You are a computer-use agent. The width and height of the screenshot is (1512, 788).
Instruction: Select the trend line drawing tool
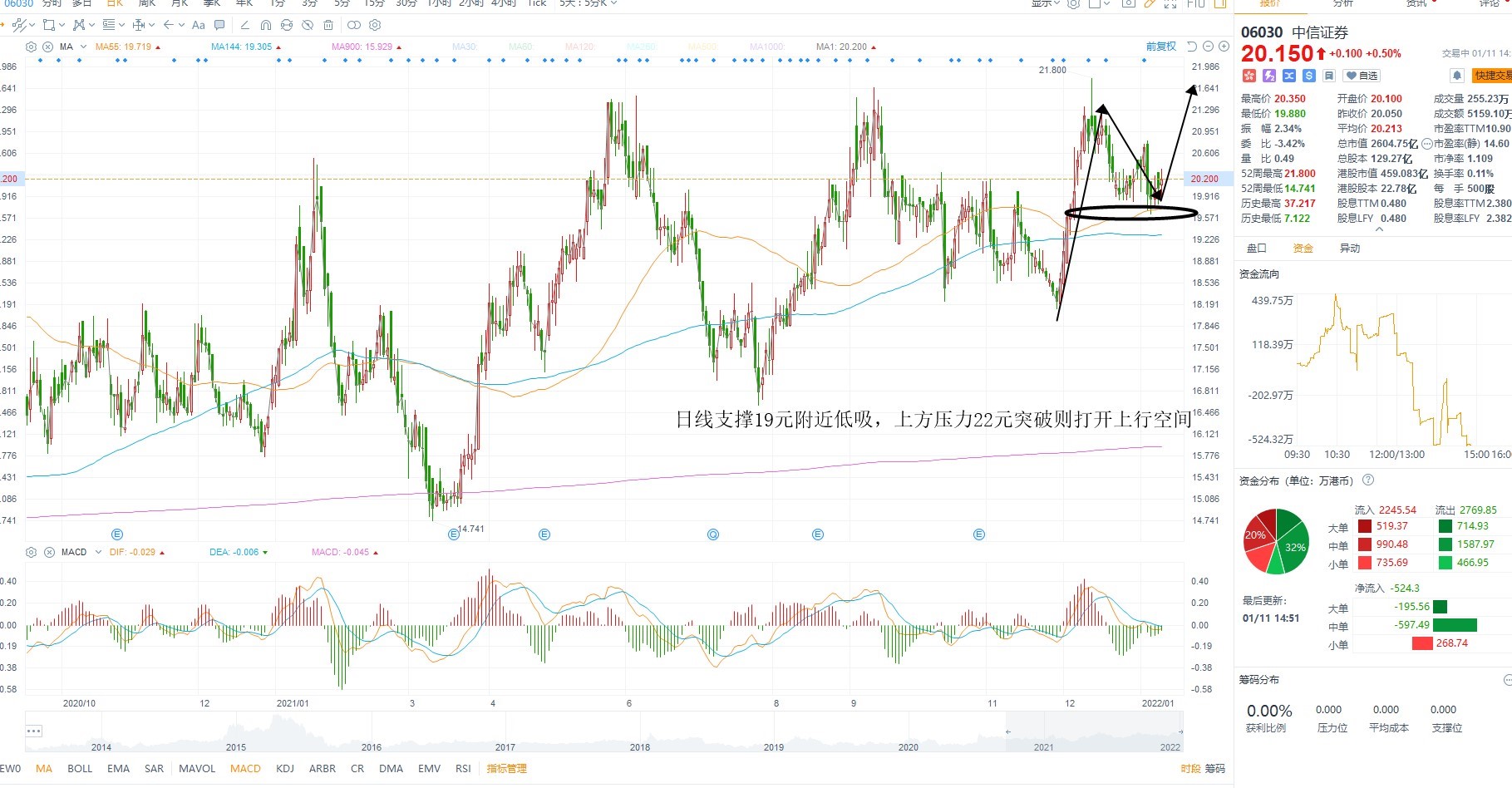coord(19,25)
